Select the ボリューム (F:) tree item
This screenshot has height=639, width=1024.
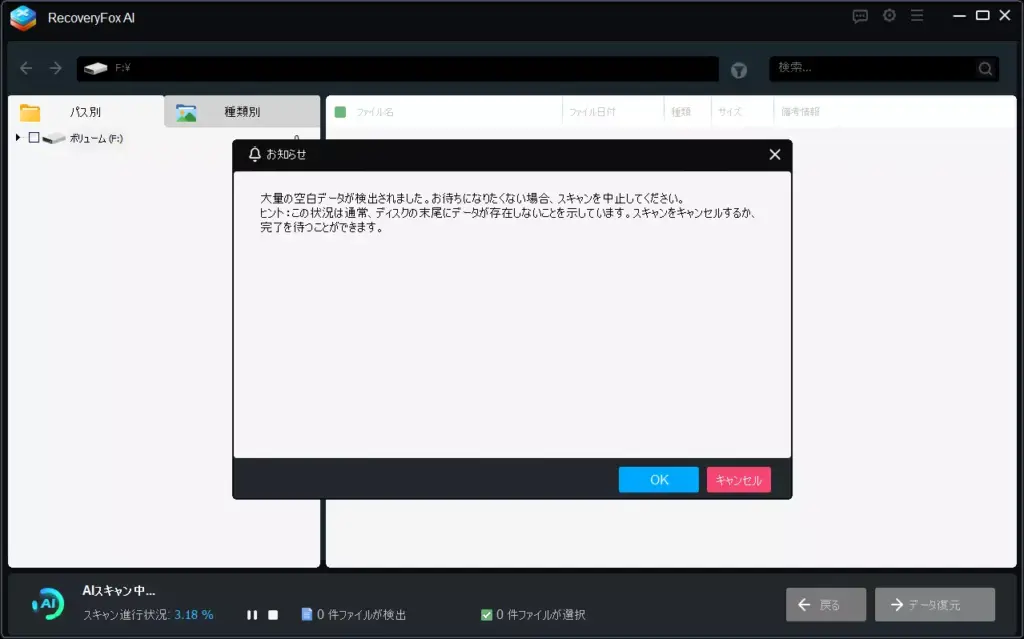96,139
